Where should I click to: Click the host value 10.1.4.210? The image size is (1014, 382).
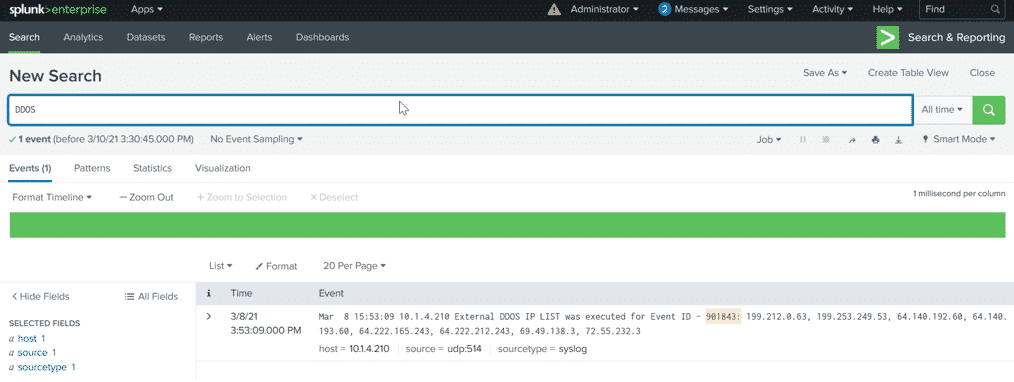tap(368, 349)
